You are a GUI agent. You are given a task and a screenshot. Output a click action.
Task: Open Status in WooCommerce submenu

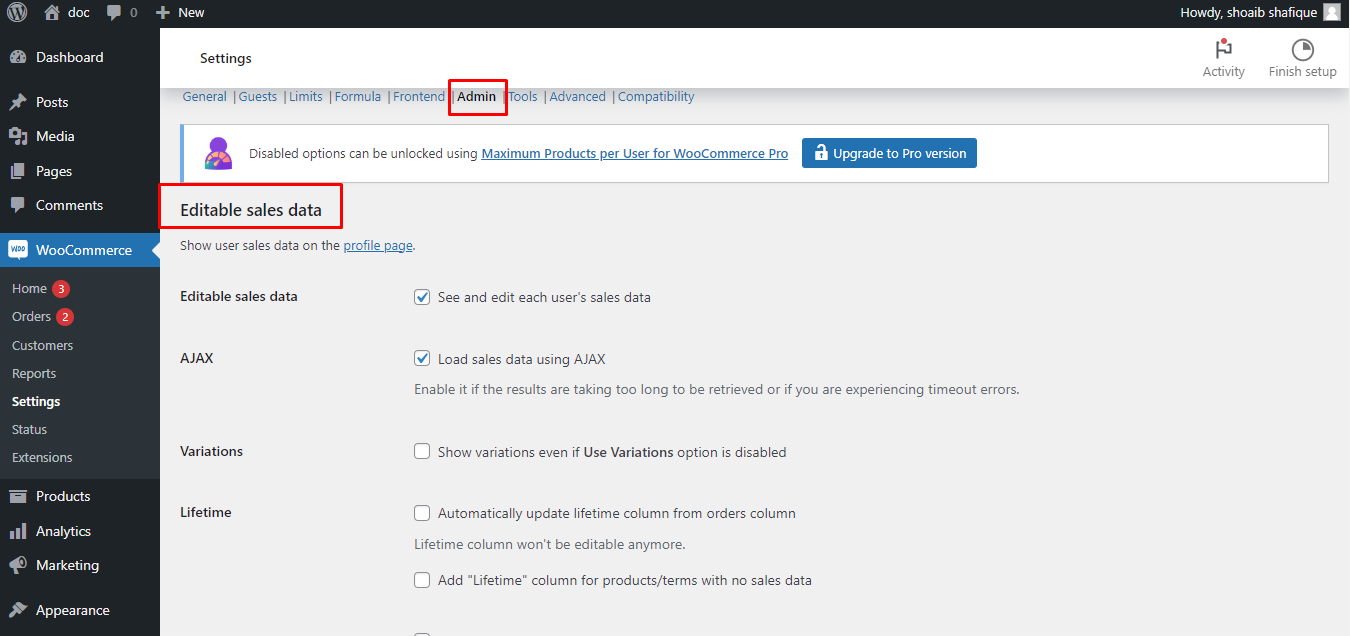pos(29,429)
